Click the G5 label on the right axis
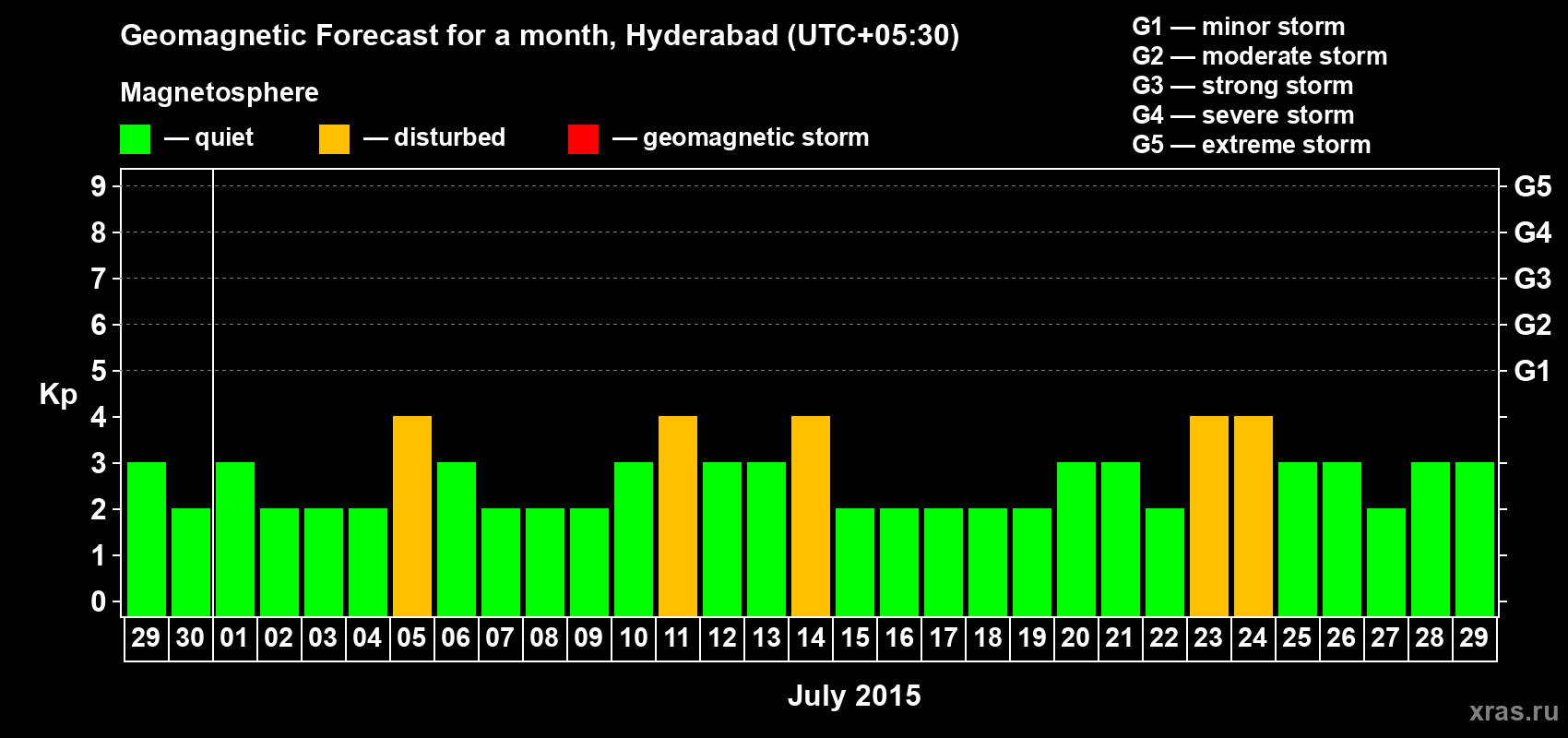 click(1532, 186)
